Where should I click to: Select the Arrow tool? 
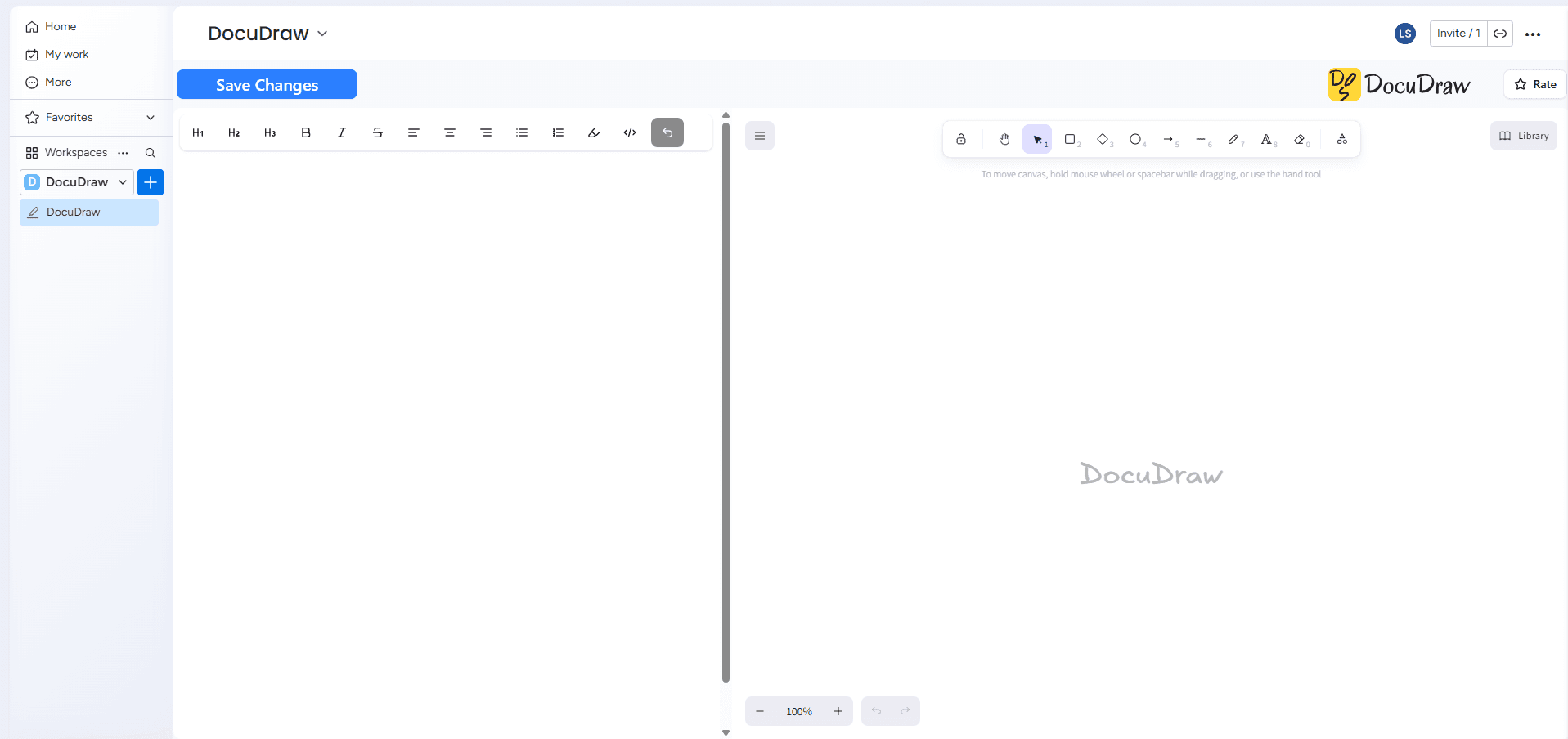pos(1169,140)
